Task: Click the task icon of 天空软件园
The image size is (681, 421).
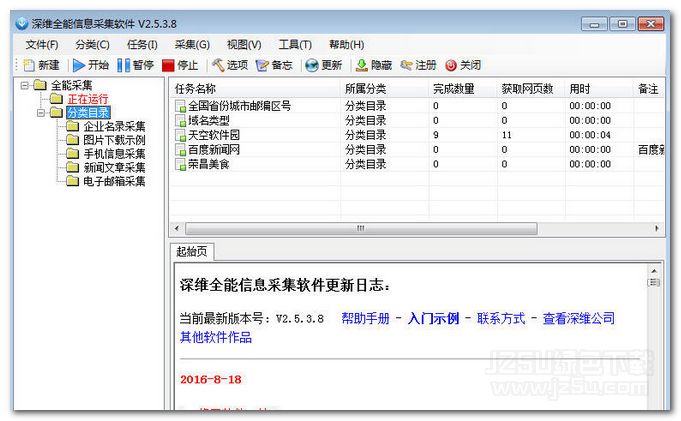Action: tap(180, 135)
